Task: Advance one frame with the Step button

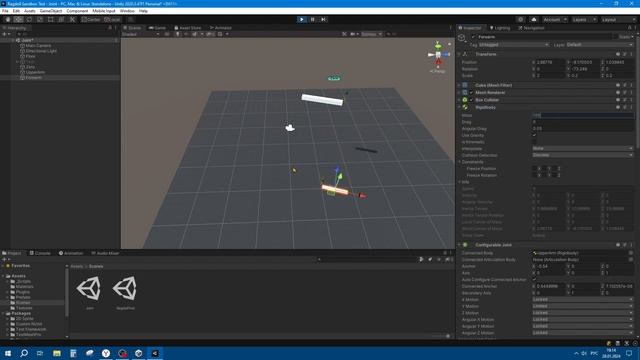Action: [x=323, y=19]
